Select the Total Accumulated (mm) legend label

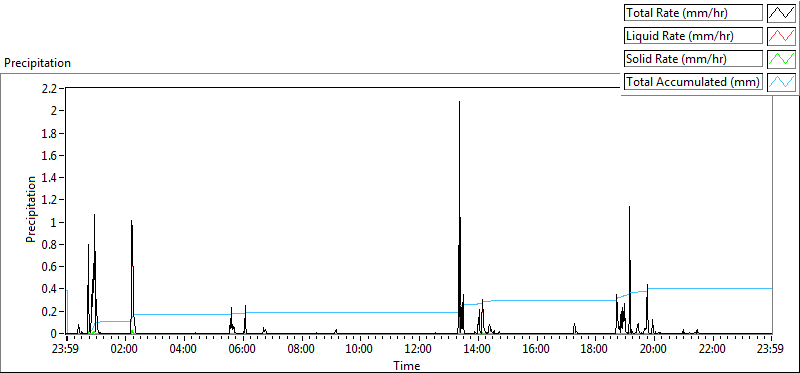(693, 82)
